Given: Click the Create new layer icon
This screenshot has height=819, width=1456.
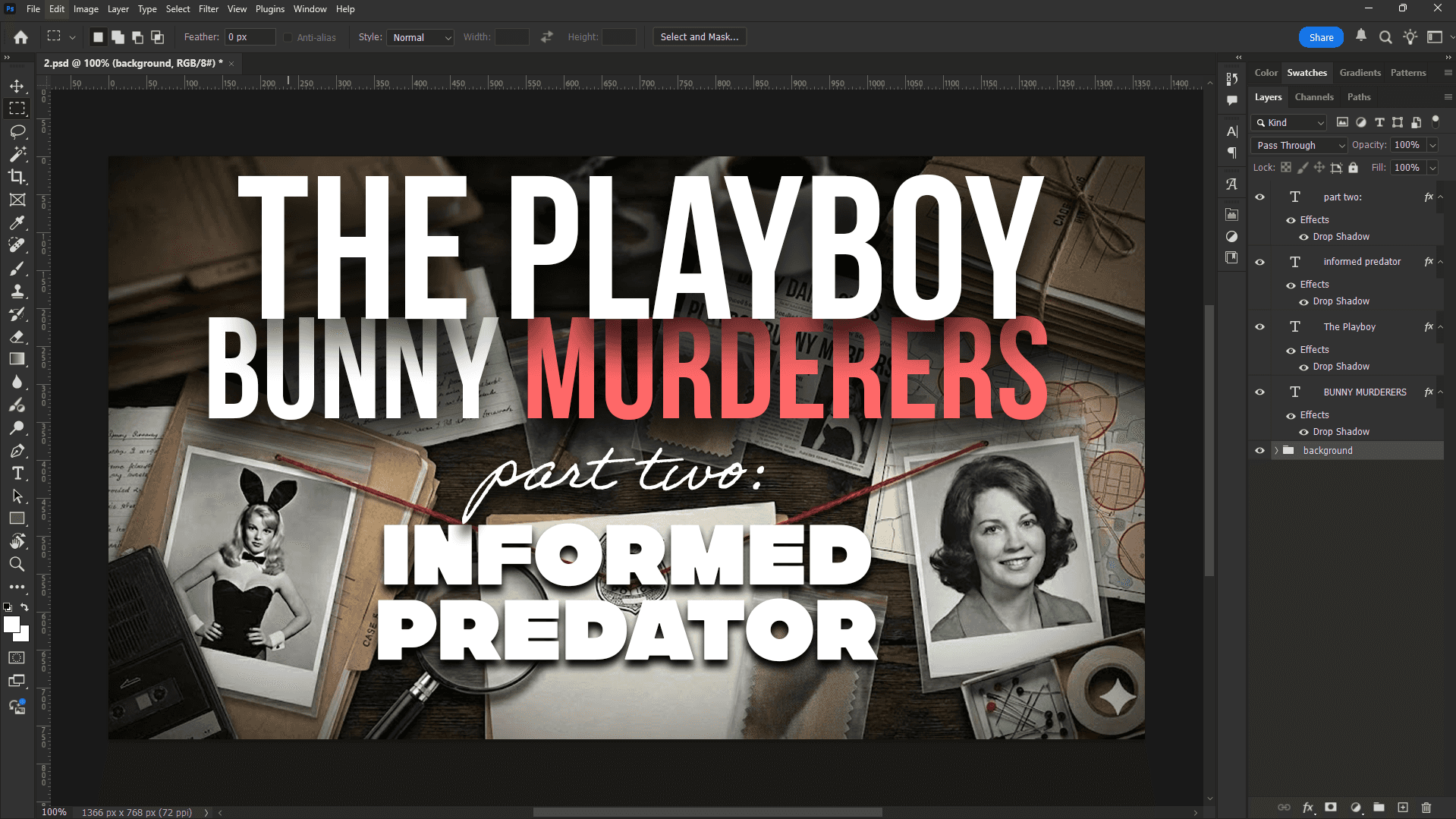Looking at the screenshot, I should click(x=1403, y=808).
